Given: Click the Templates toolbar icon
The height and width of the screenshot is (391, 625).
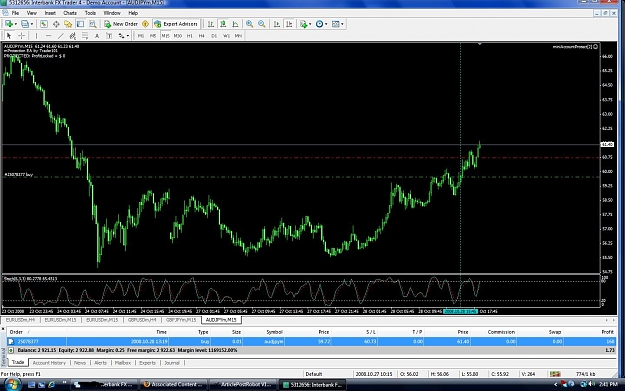Looking at the screenshot, I should click(x=336, y=24).
